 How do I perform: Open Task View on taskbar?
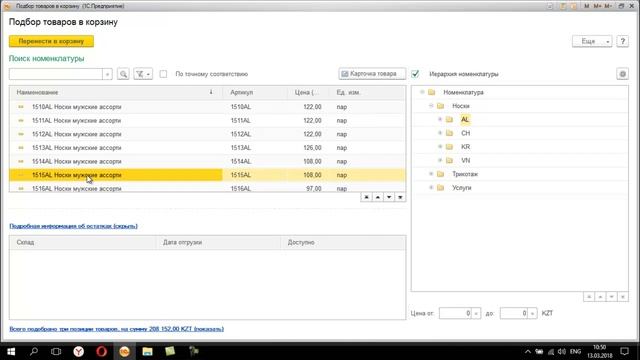point(56,351)
